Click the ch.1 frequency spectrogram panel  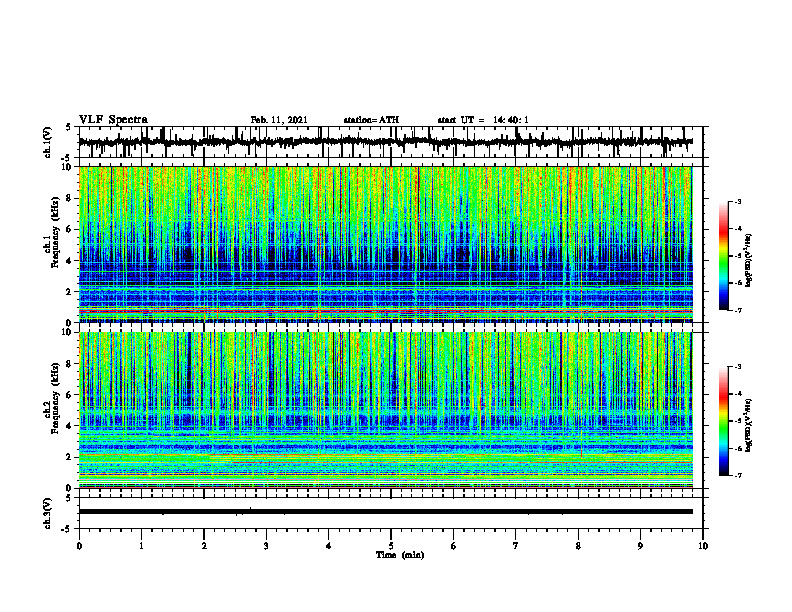point(386,244)
